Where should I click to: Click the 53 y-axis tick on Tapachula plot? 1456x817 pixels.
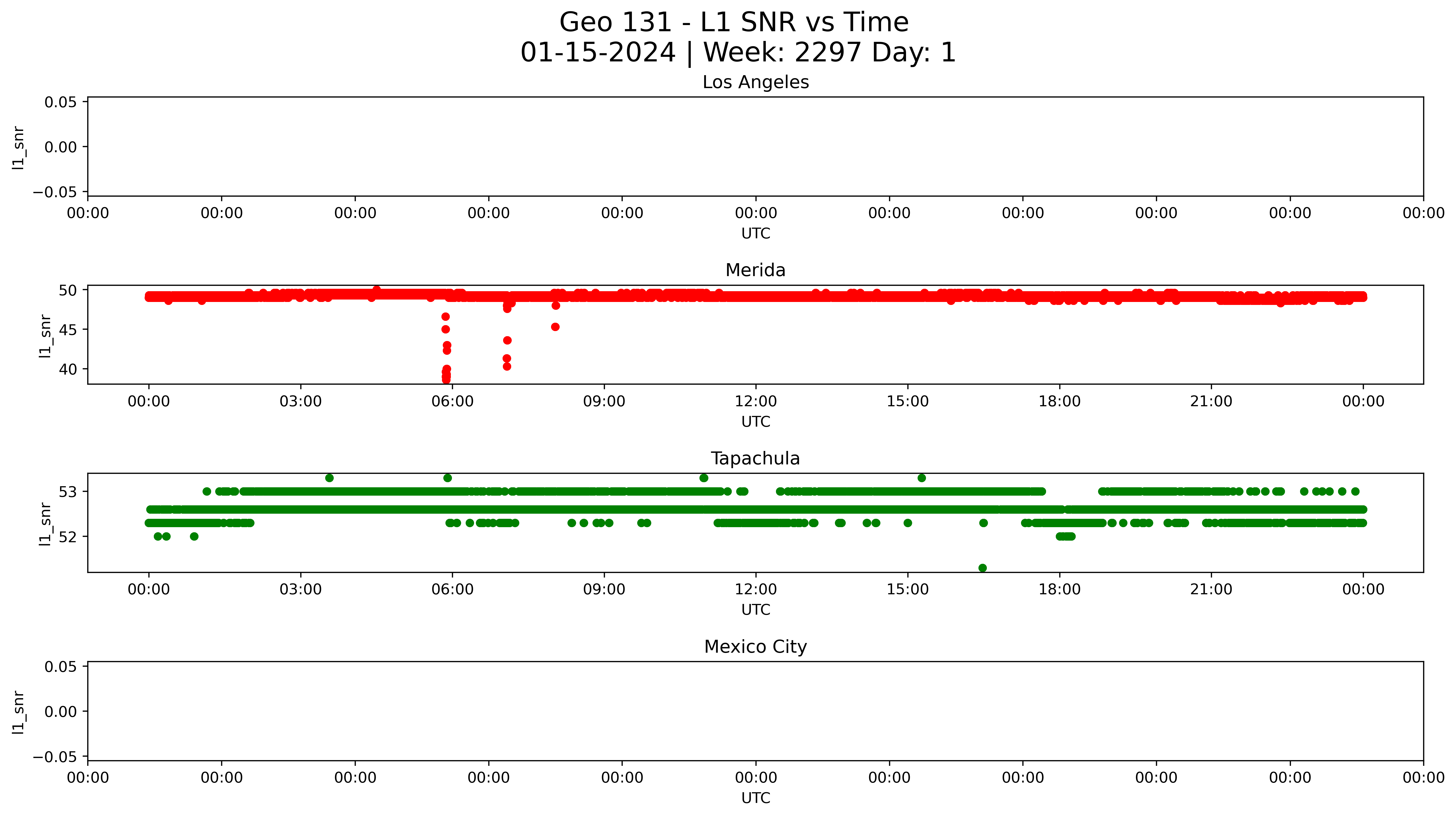[68, 492]
